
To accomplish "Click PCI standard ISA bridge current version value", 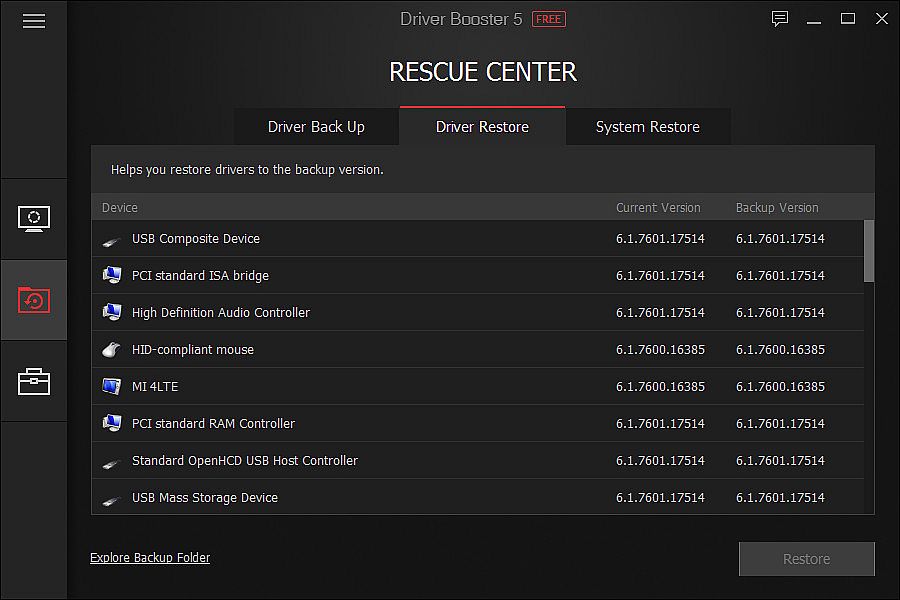I will pyautogui.click(x=660, y=276).
